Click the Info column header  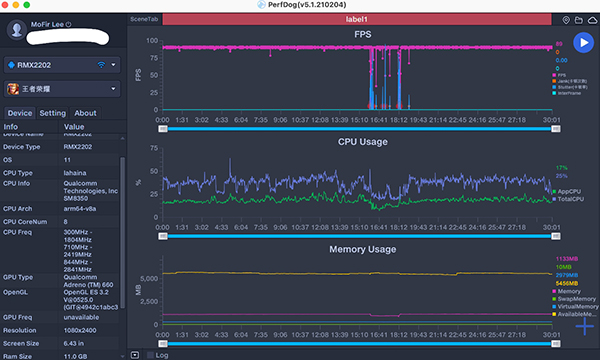click(x=11, y=127)
